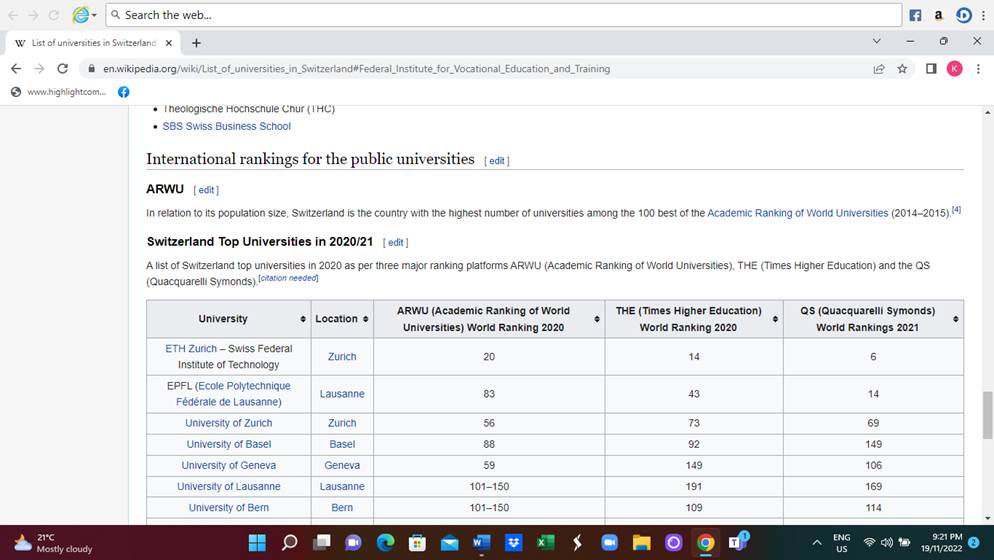Viewport: 994px width, 560px height.
Task: Open ETH Zurich link
Action: (x=191, y=349)
